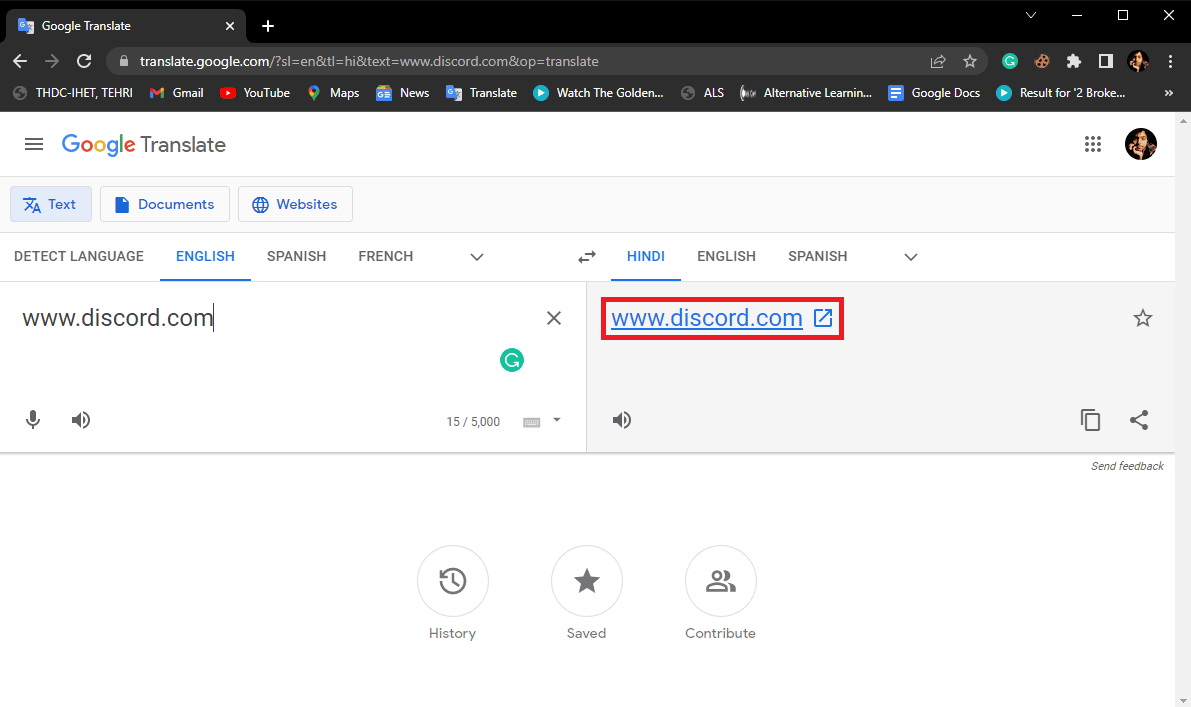Click the address bar URL
Image resolution: width=1191 pixels, height=707 pixels.
369,62
